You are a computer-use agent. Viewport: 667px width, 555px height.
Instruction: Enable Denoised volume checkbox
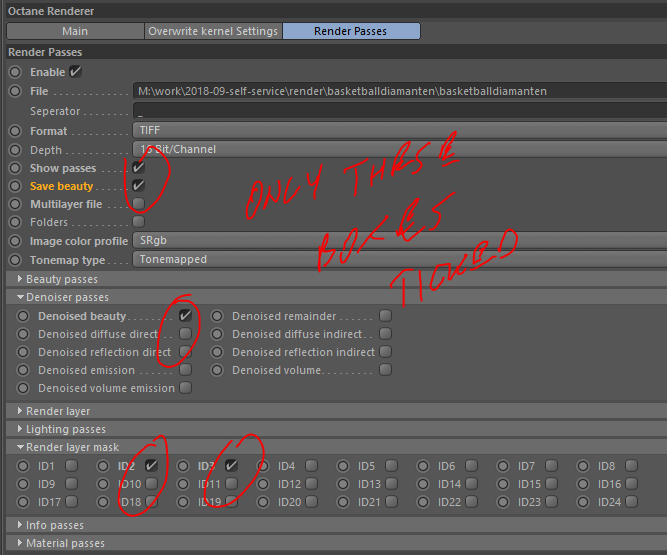click(x=385, y=370)
